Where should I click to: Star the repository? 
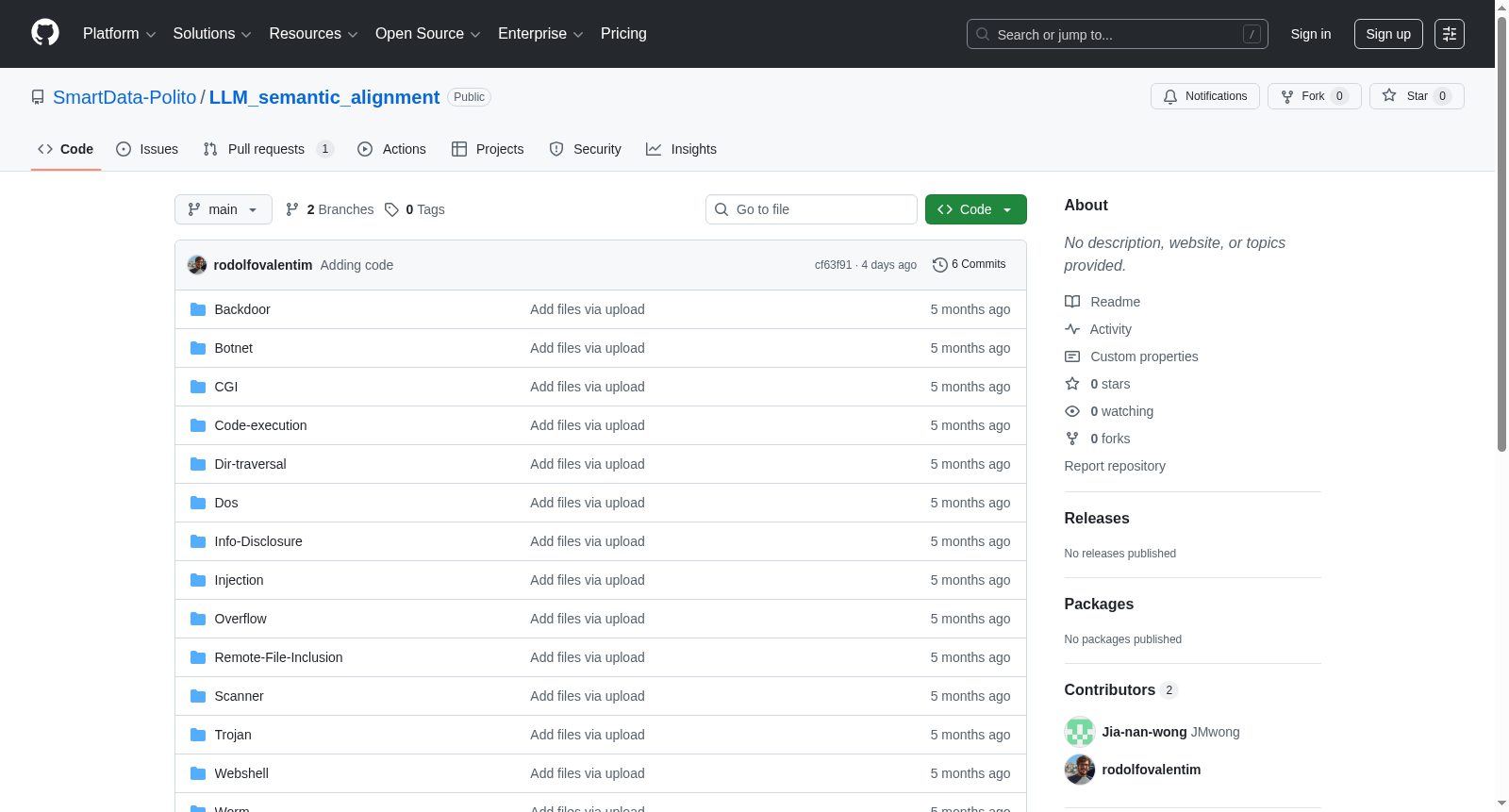coord(1417,96)
